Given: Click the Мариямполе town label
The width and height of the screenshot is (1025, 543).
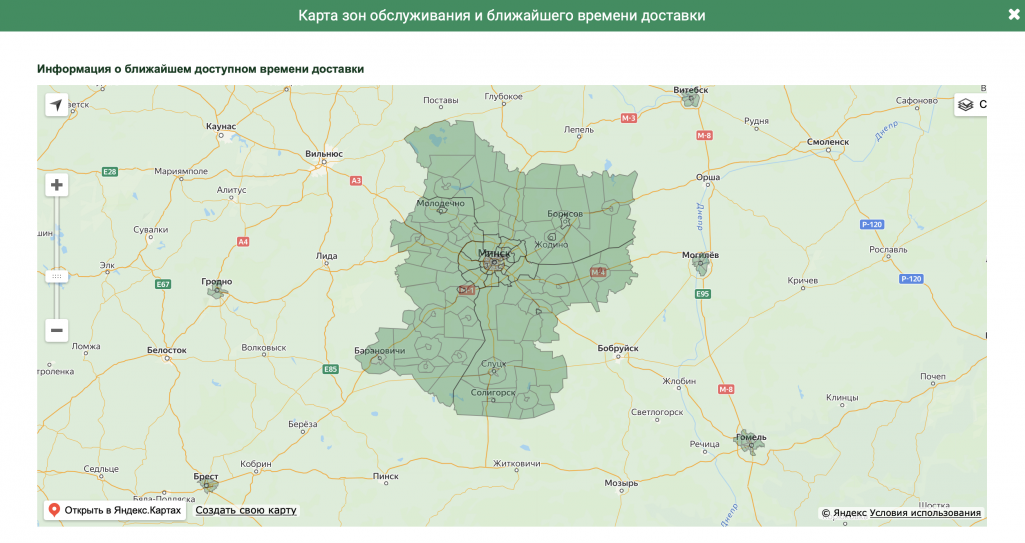Looking at the screenshot, I should [x=181, y=171].
